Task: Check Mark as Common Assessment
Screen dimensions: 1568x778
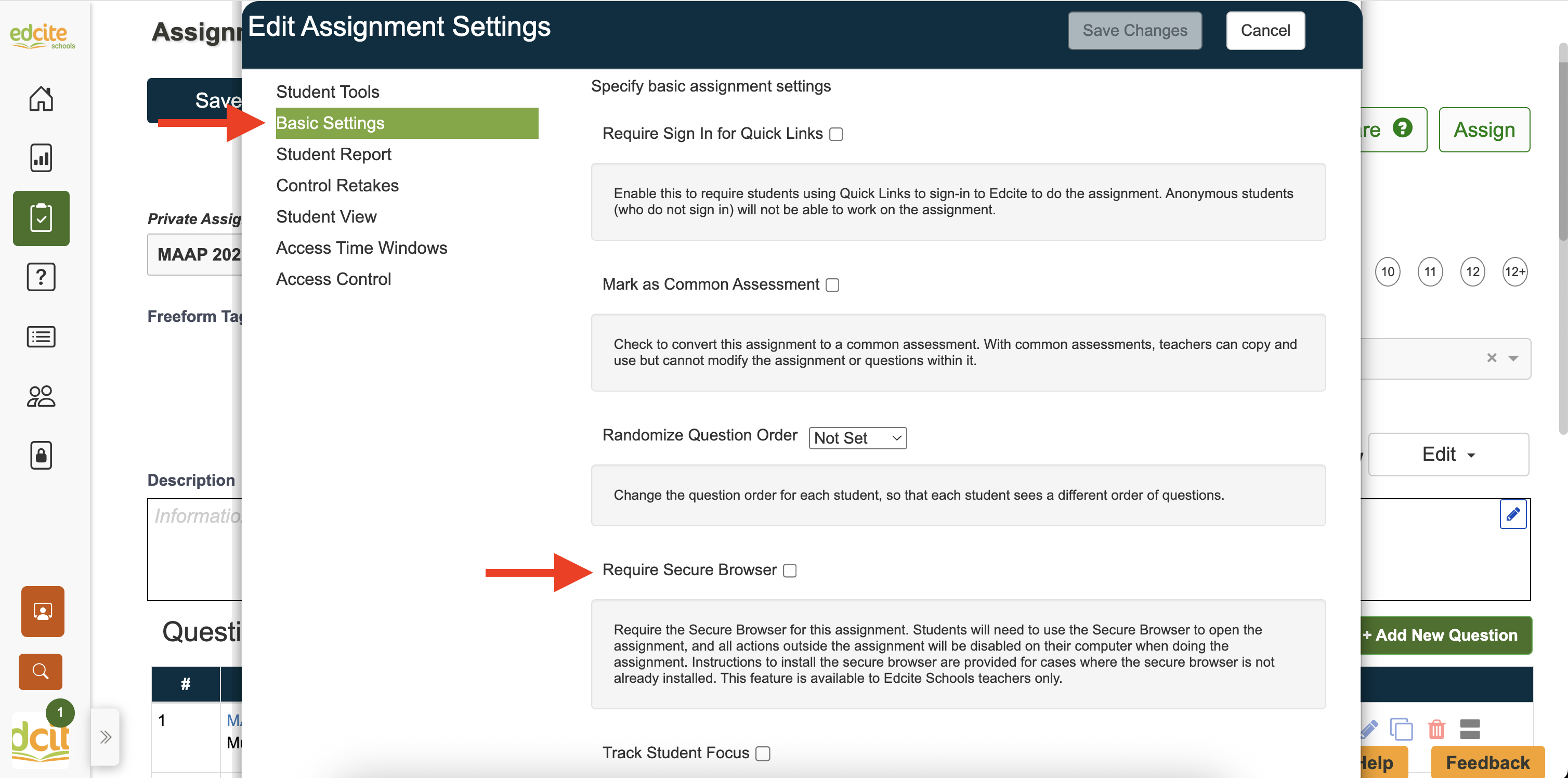Action: (832, 285)
